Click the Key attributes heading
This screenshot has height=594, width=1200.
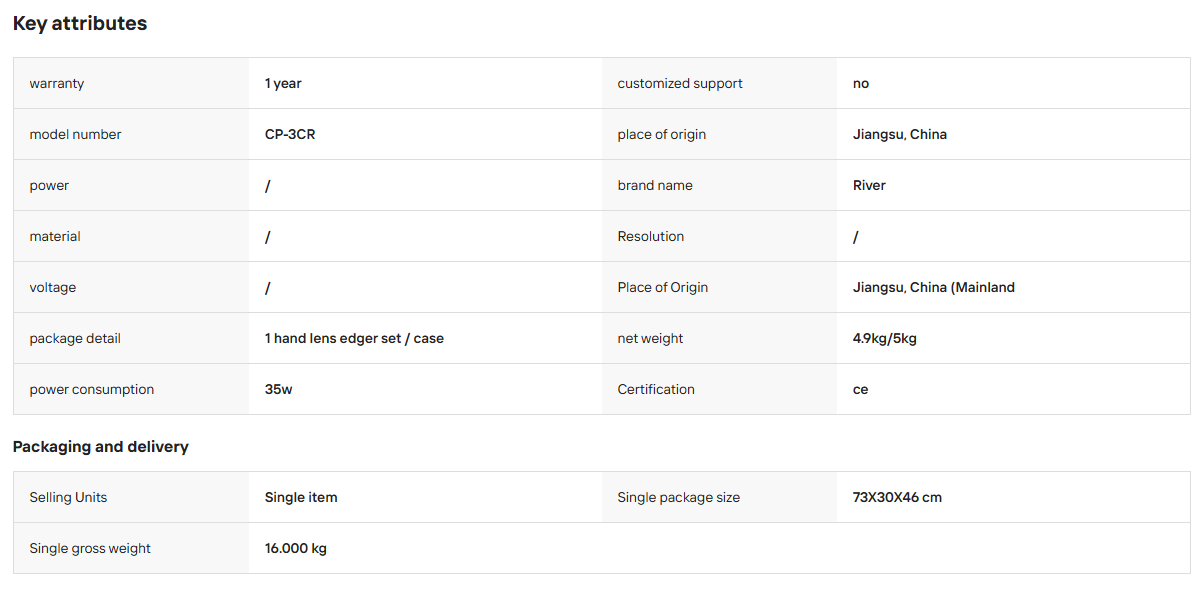pyautogui.click(x=80, y=23)
